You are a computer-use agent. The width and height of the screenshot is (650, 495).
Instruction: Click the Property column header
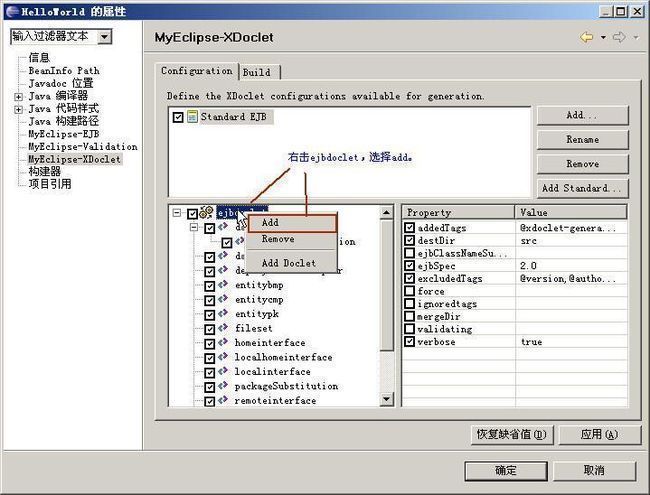tap(458, 213)
